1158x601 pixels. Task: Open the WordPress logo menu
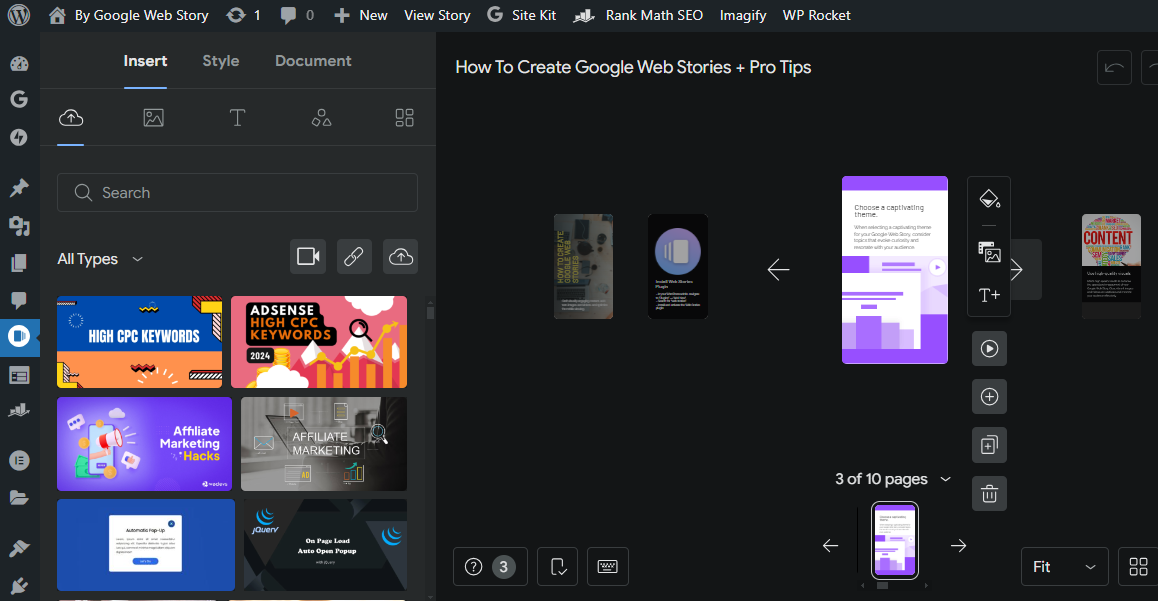pos(18,15)
